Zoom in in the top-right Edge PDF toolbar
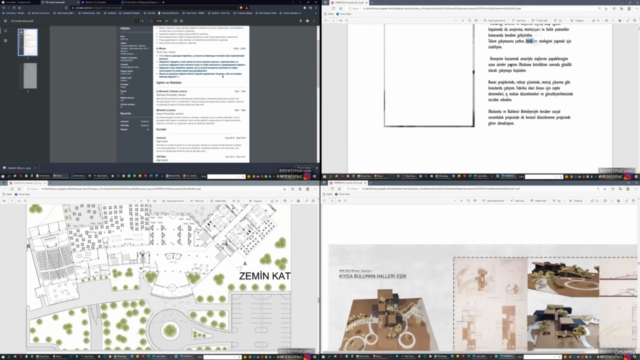 (x=462, y=20)
